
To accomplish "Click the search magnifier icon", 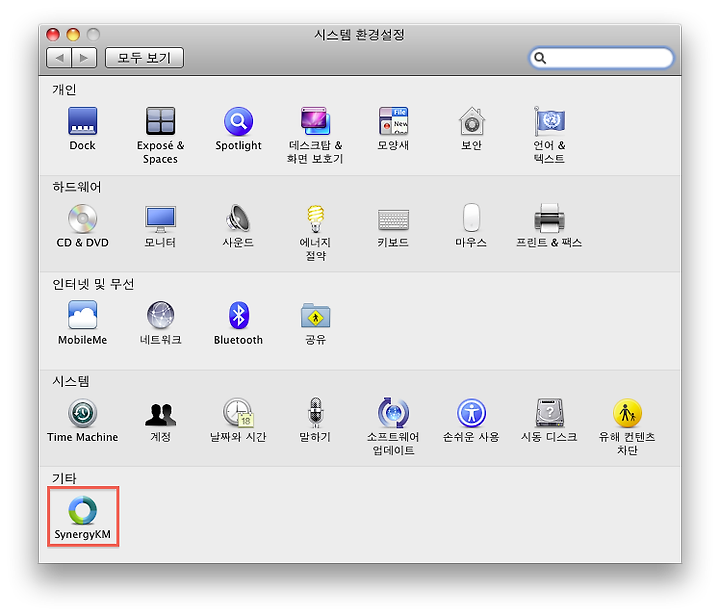I will point(540,58).
